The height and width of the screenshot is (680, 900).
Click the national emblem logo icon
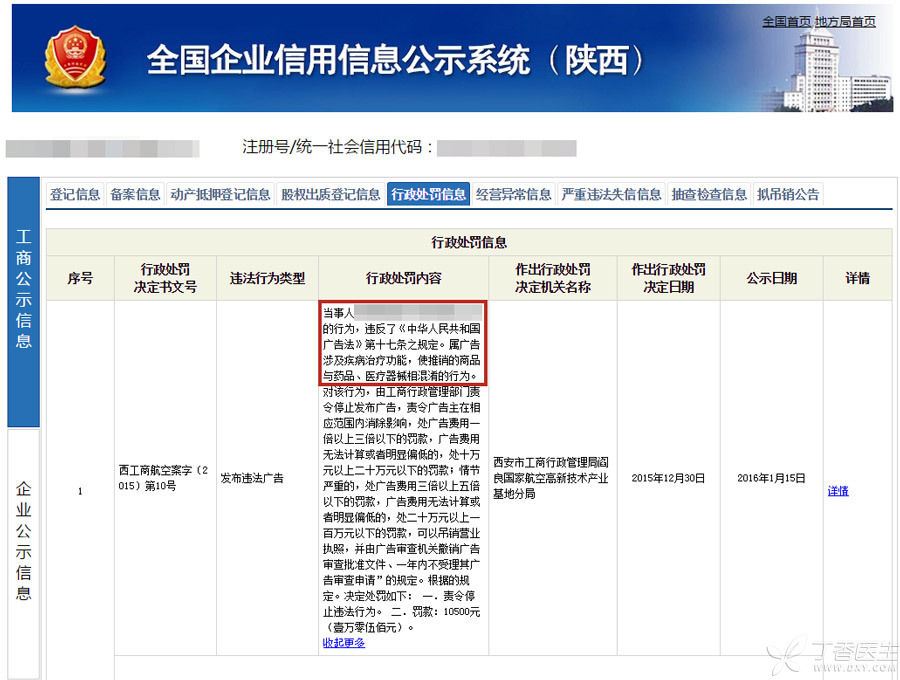pos(75,56)
